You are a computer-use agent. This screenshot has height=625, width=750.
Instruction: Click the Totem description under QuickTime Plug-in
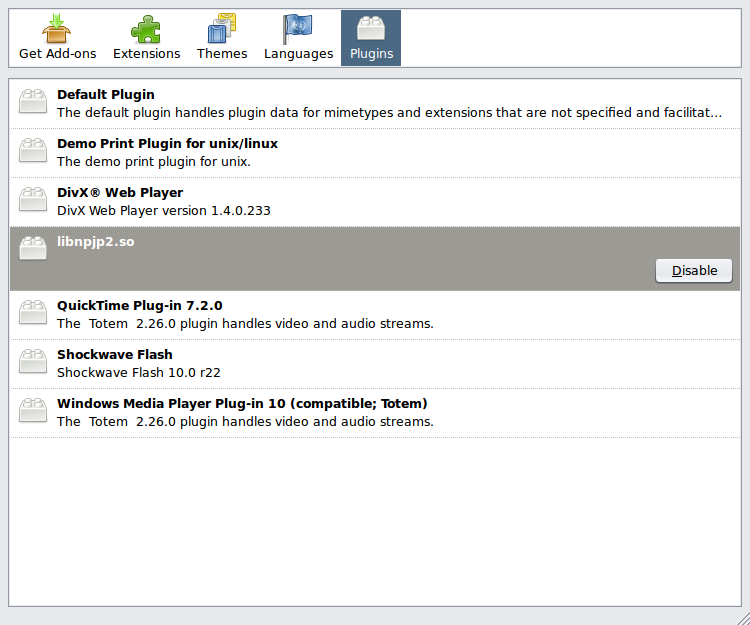pyautogui.click(x=245, y=324)
